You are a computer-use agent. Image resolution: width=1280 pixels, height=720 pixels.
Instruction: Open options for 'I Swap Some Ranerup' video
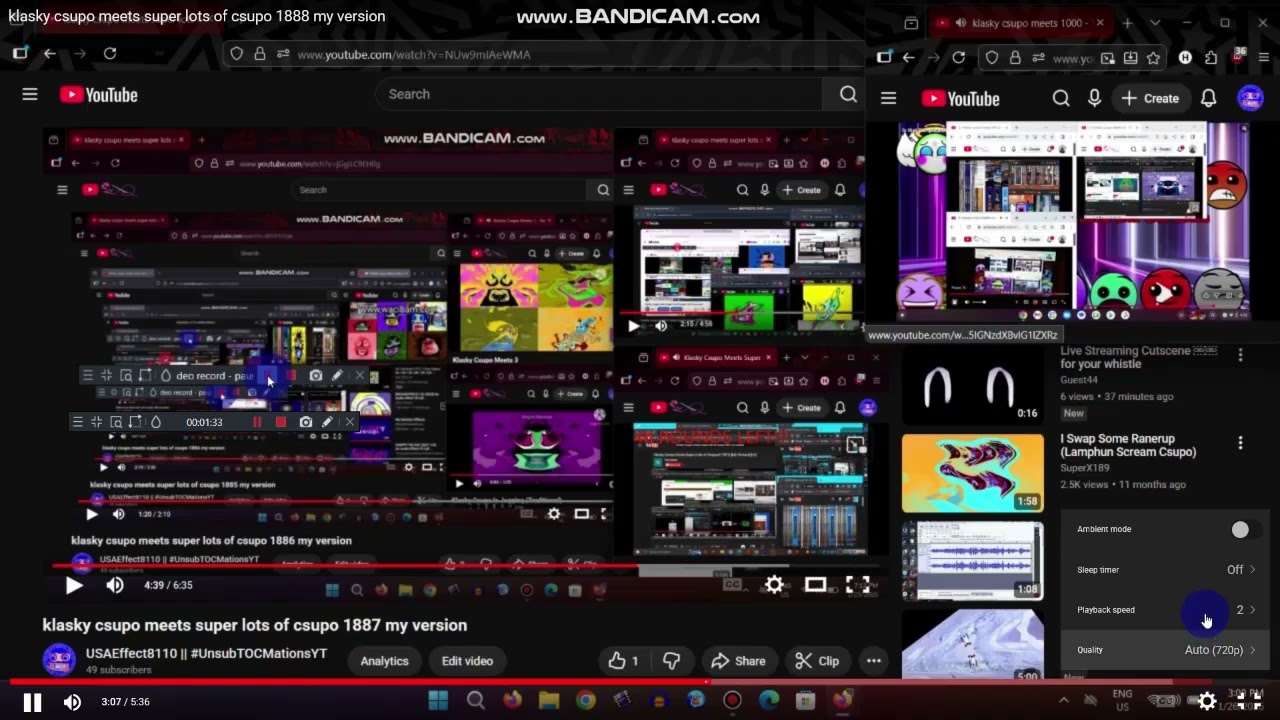click(1240, 443)
